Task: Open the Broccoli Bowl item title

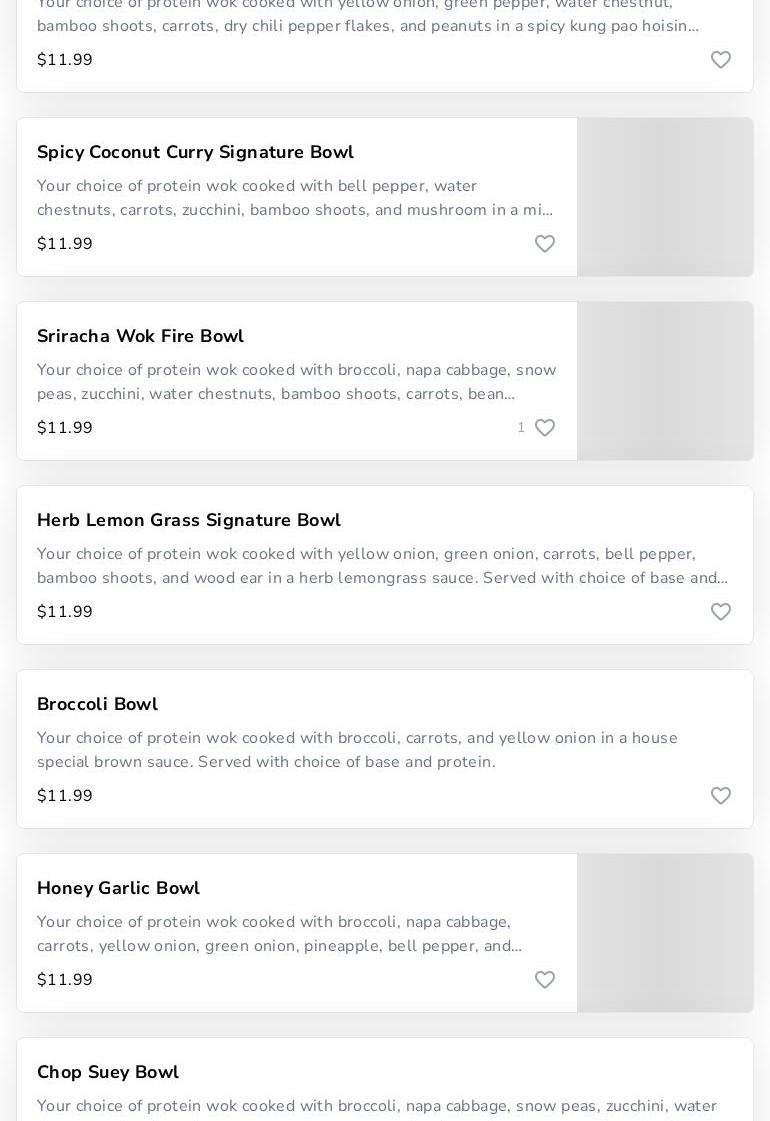Action: (97, 704)
